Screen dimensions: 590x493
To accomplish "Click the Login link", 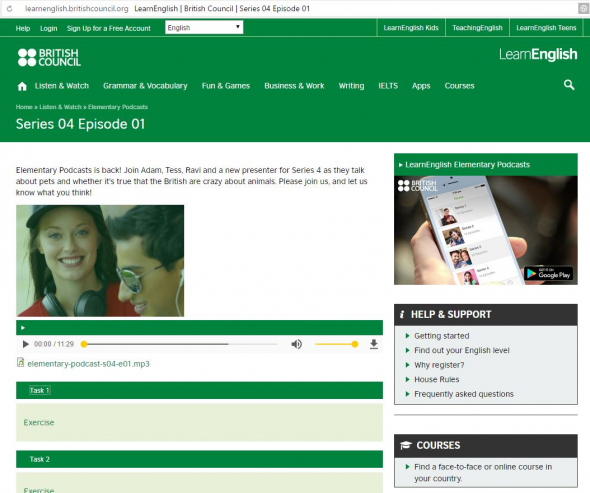I will click(49, 28).
